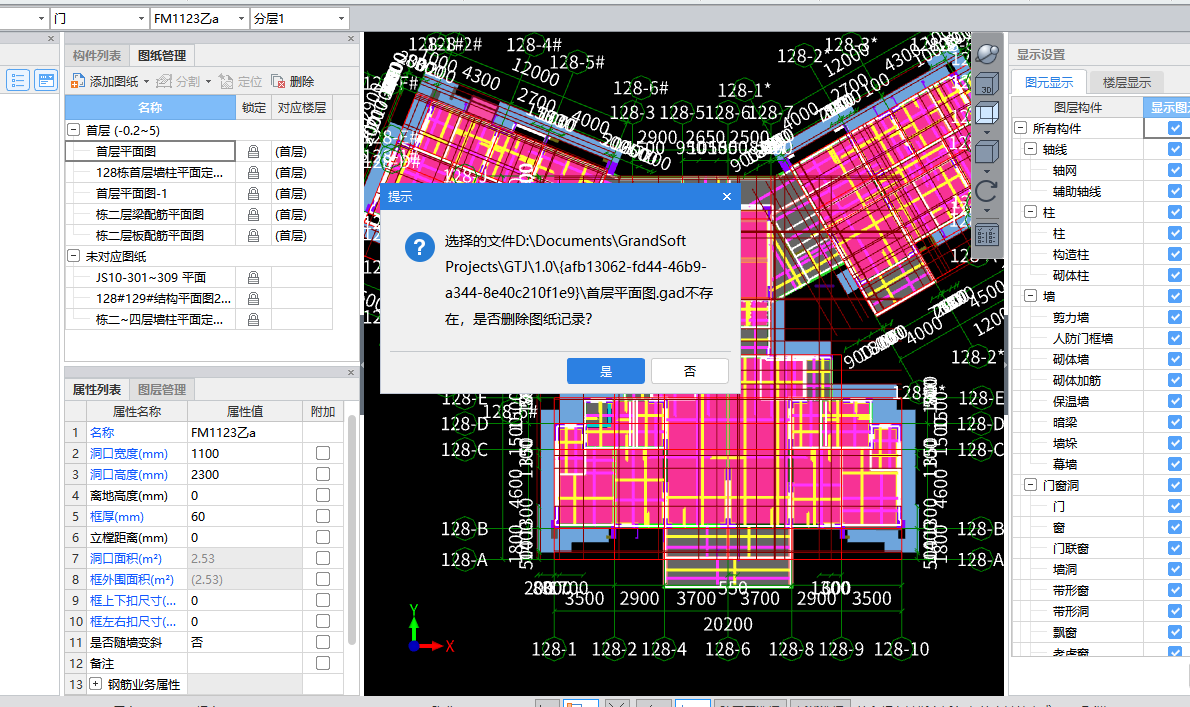Image resolution: width=1190 pixels, height=707 pixels.
Task: Select the wireframe cube display icon
Action: [x=987, y=113]
